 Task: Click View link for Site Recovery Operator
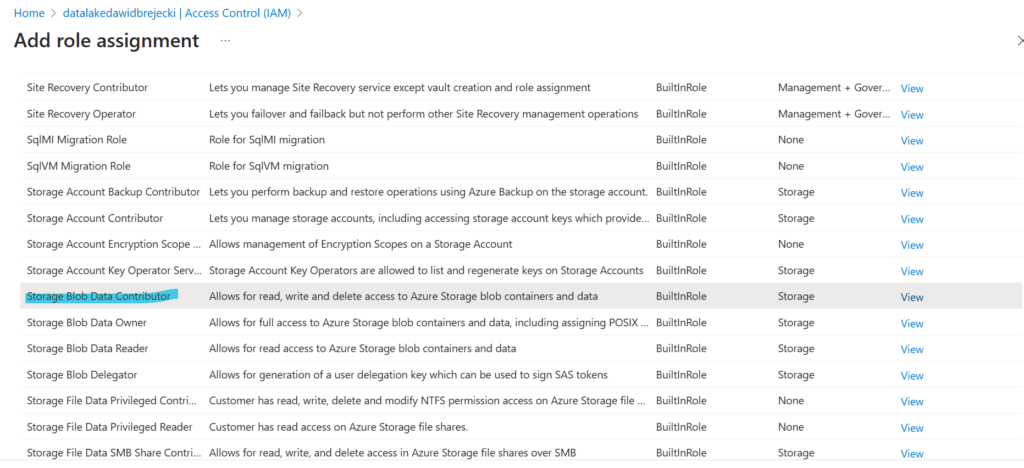pyautogui.click(x=912, y=114)
